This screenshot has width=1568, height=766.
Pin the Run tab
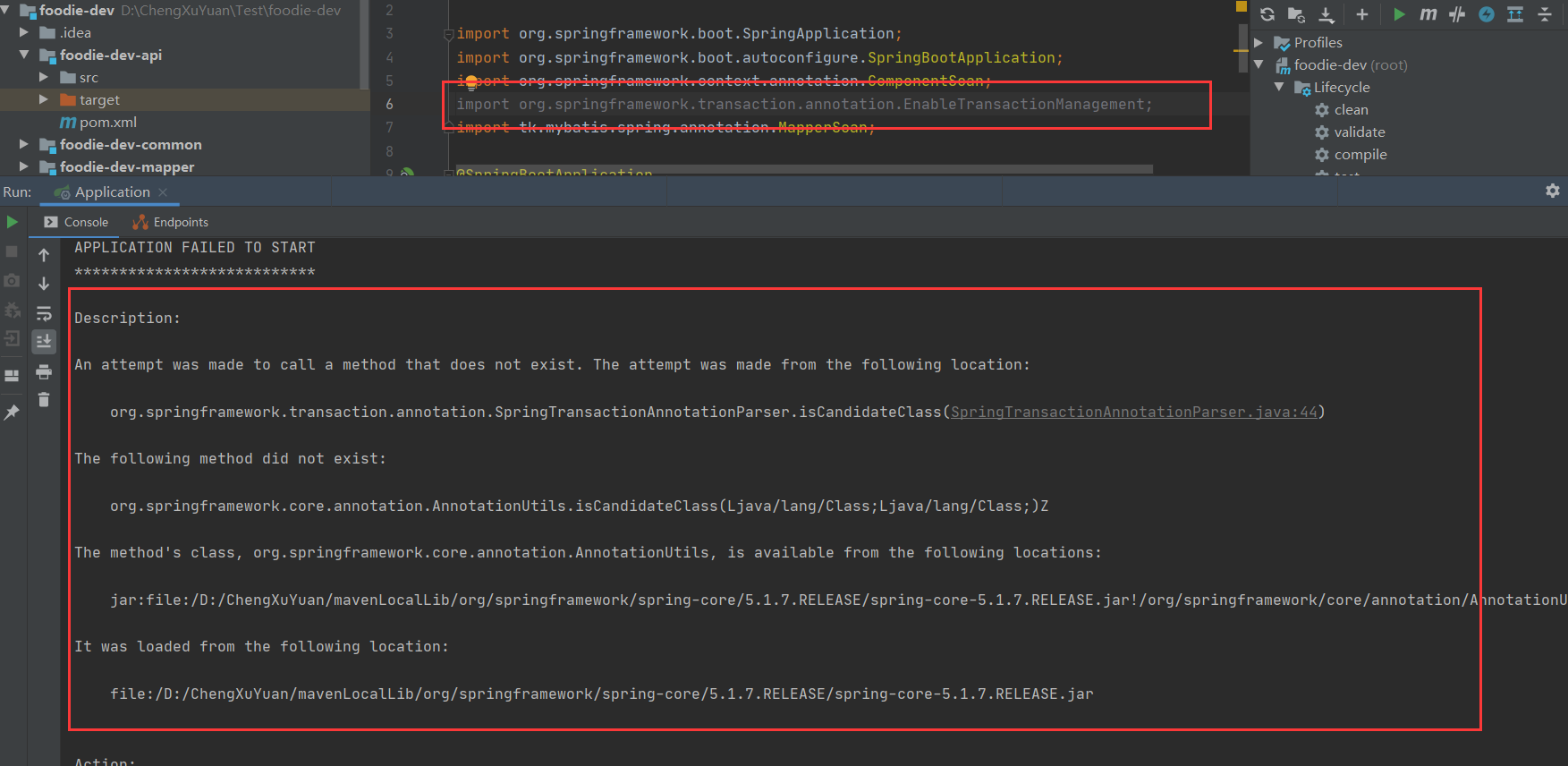pyautogui.click(x=12, y=412)
